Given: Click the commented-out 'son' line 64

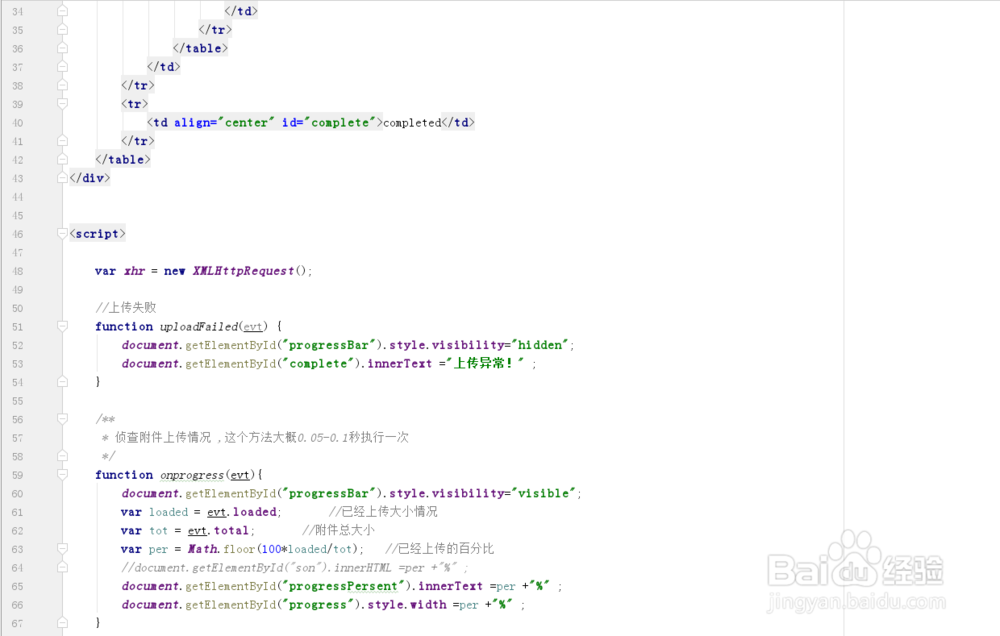Looking at the screenshot, I should click(x=295, y=568).
